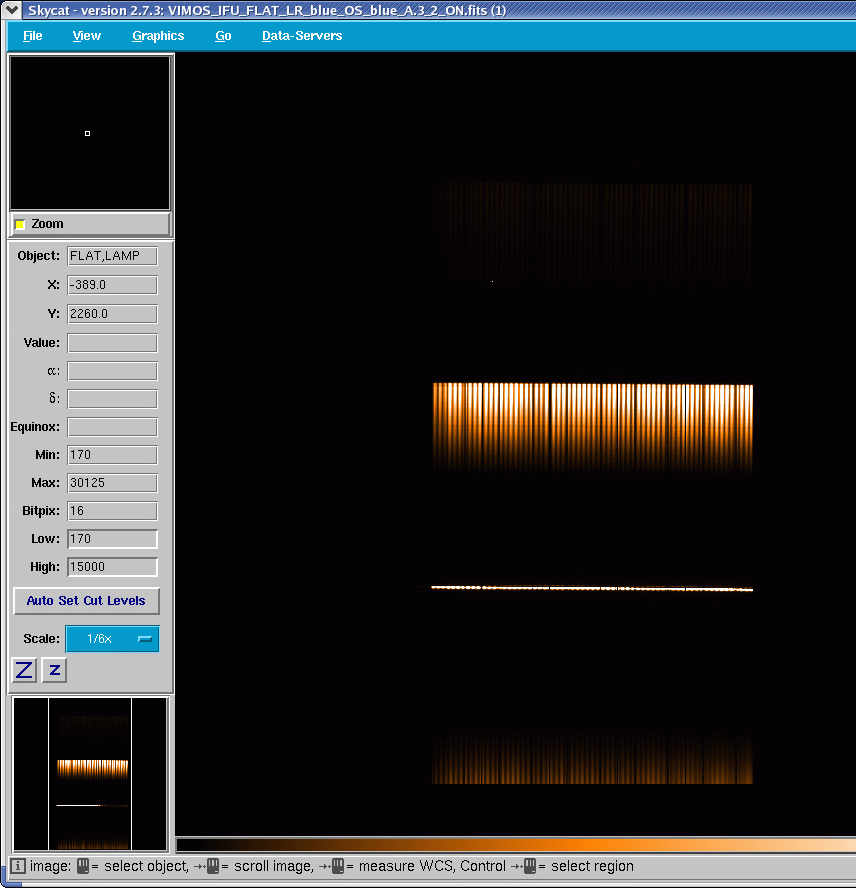Click the declination δ field
The image size is (856, 888).
tap(112, 399)
